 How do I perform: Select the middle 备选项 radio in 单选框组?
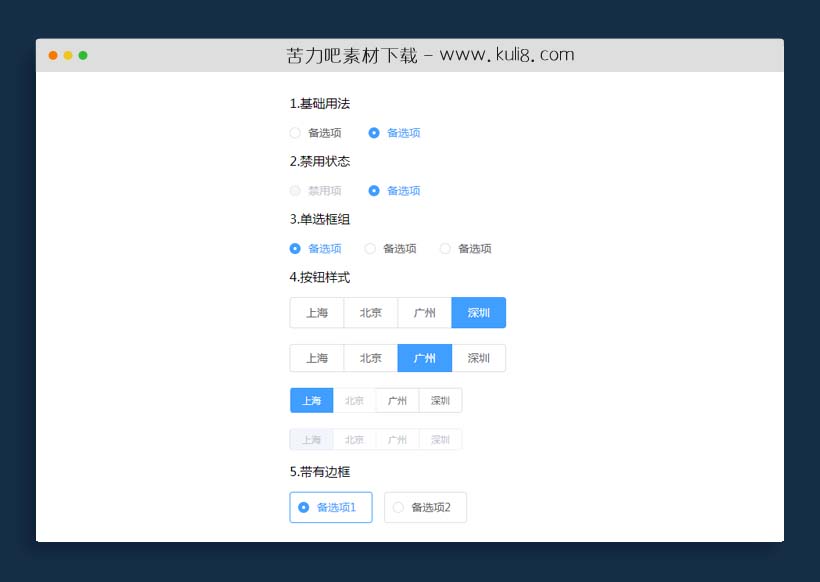(x=370, y=248)
